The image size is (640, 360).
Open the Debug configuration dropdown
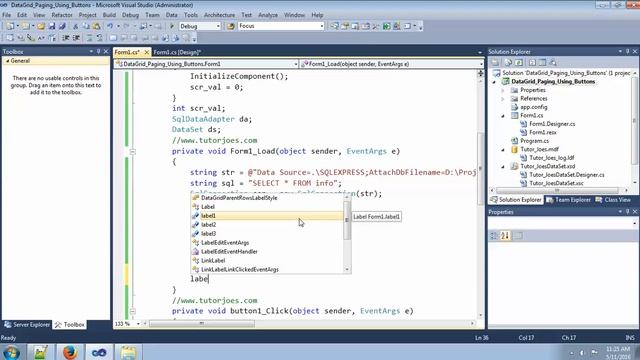pos(218,26)
